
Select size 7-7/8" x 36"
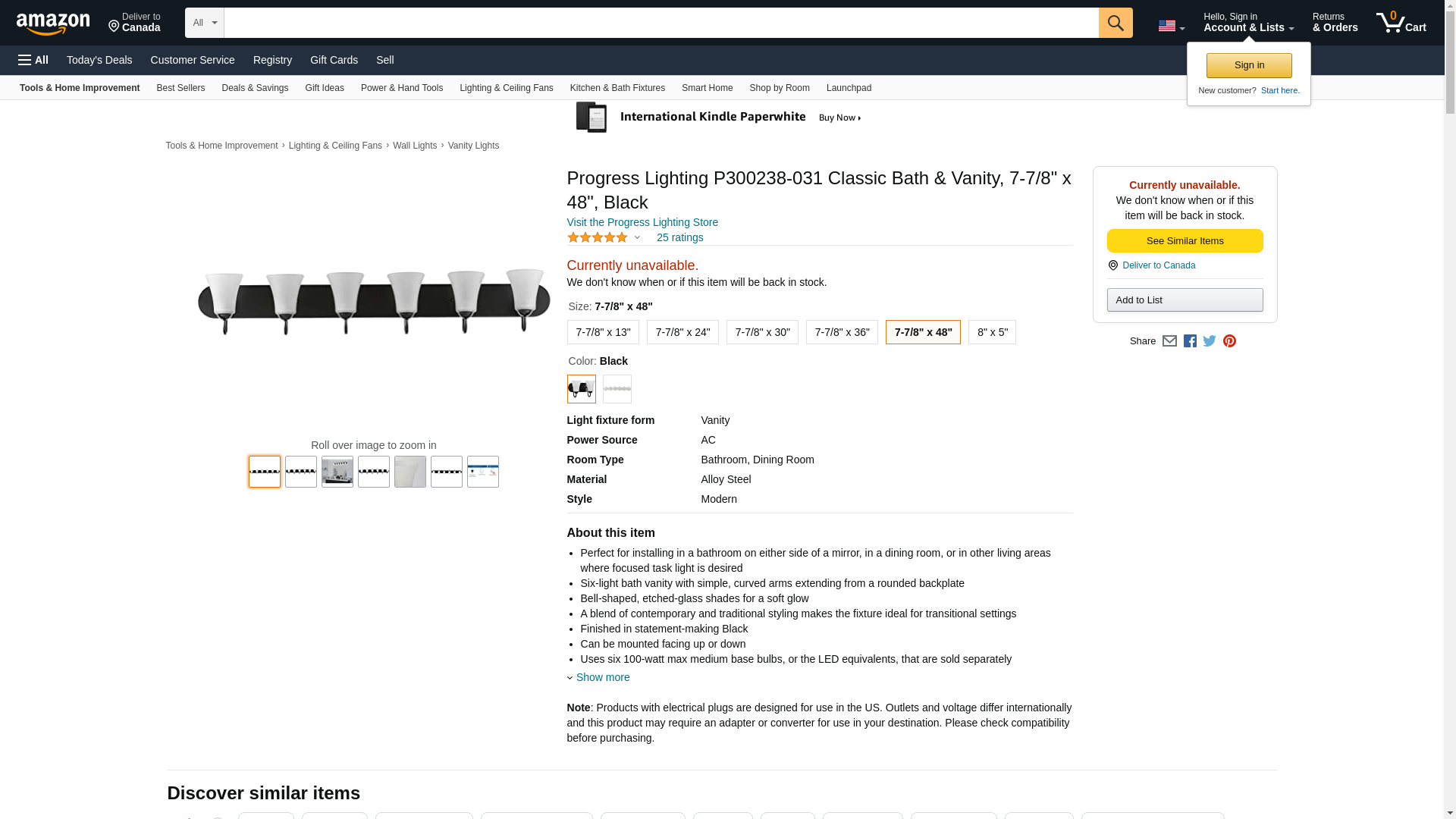842,332
